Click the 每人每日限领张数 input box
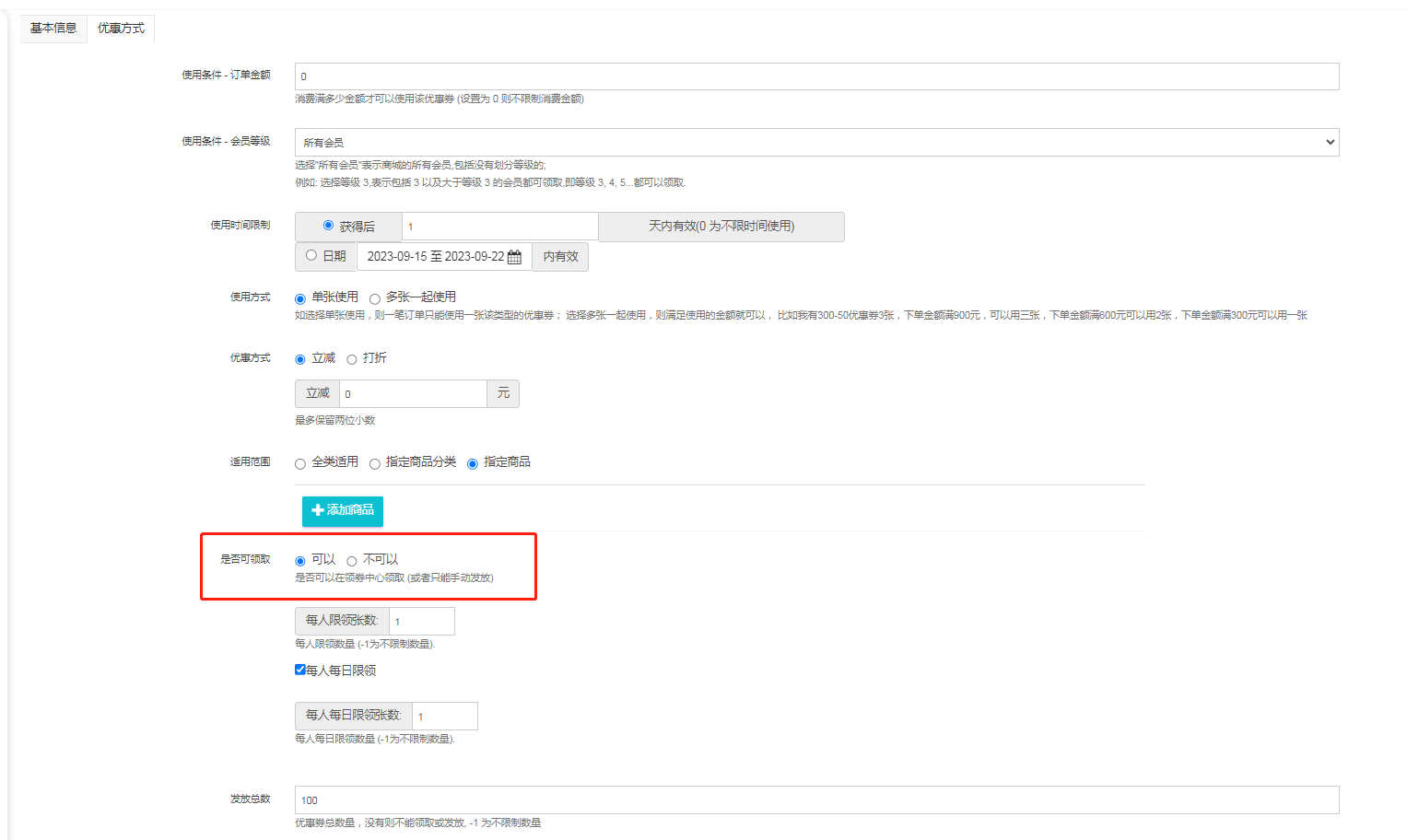 point(444,717)
